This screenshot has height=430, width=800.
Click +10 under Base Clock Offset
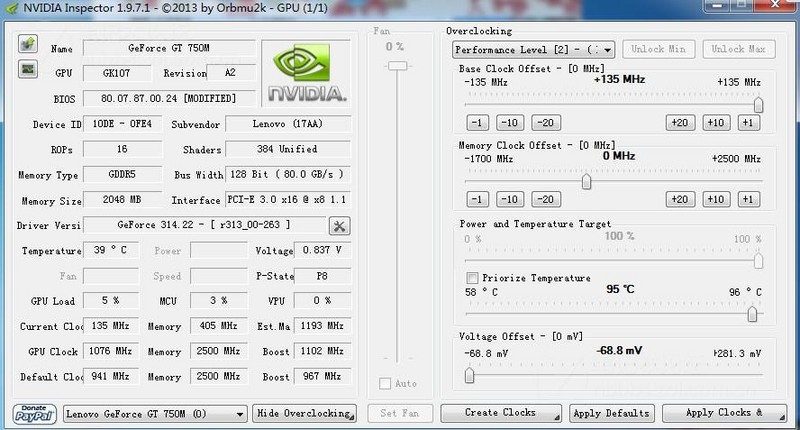pos(716,123)
